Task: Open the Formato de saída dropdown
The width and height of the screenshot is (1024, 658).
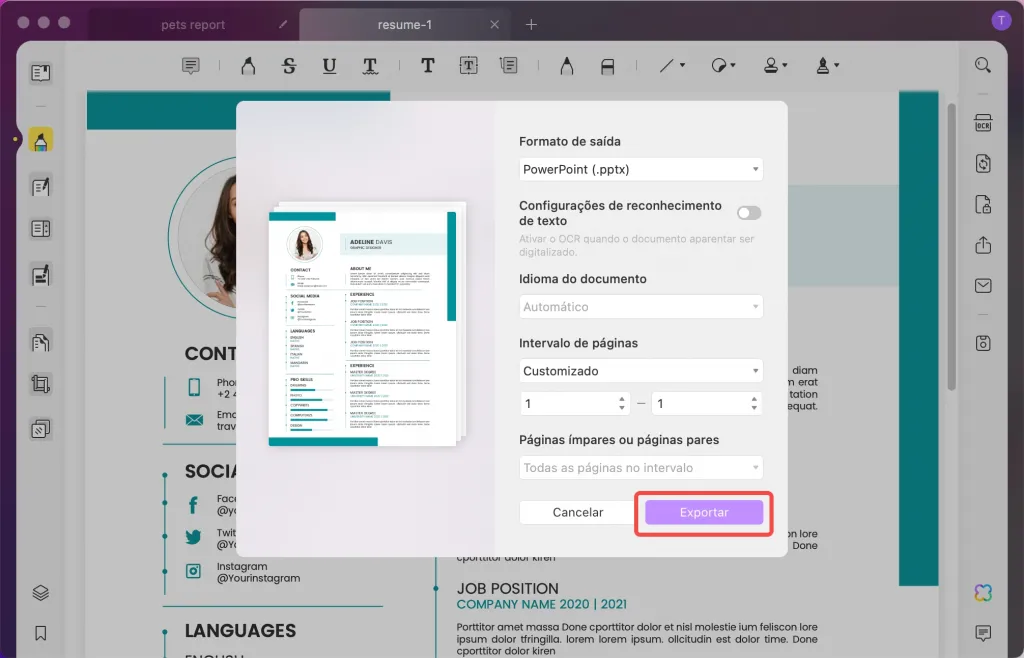Action: click(640, 169)
